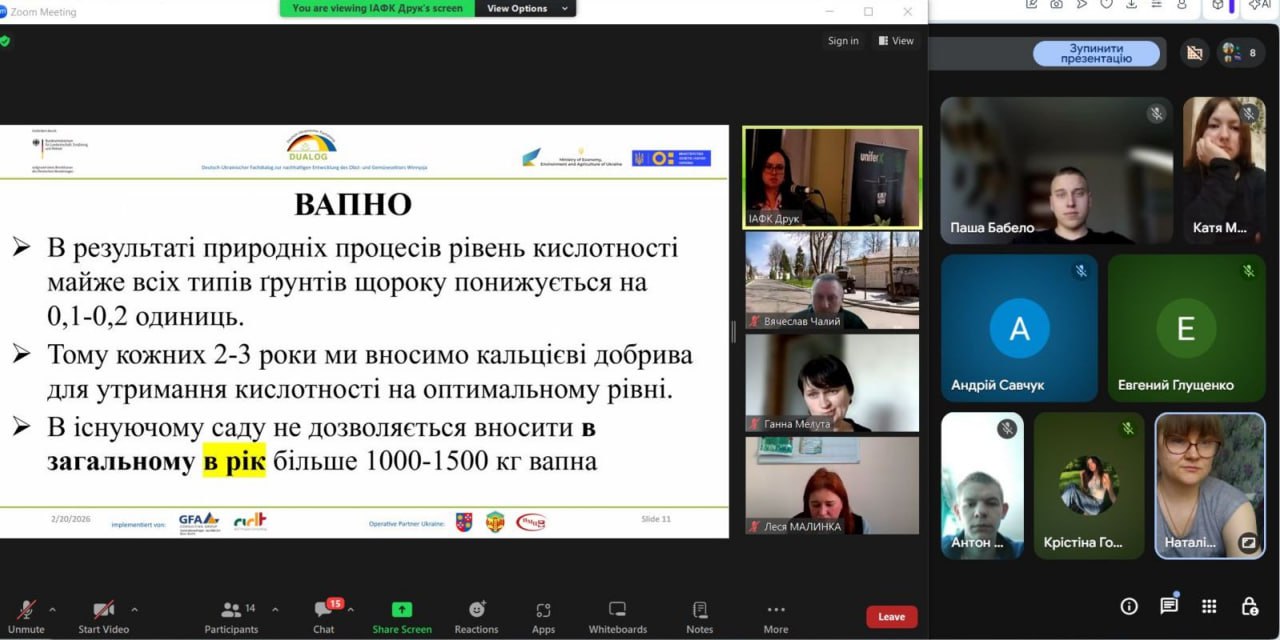Click Паша Бабело tile in Meet
Screen dimensions: 1280x640
(1057, 170)
